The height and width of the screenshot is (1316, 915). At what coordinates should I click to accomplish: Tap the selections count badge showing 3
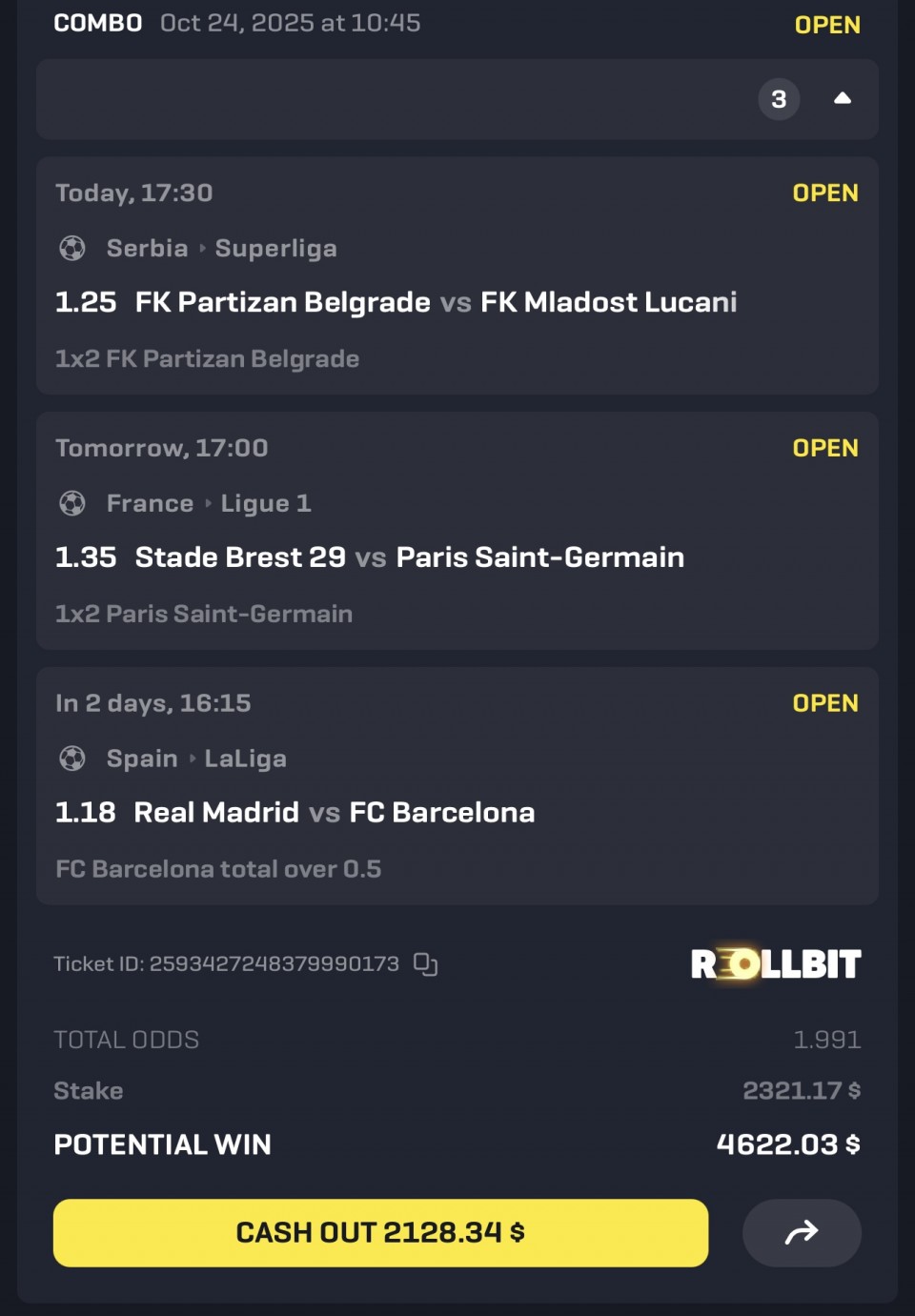779,99
